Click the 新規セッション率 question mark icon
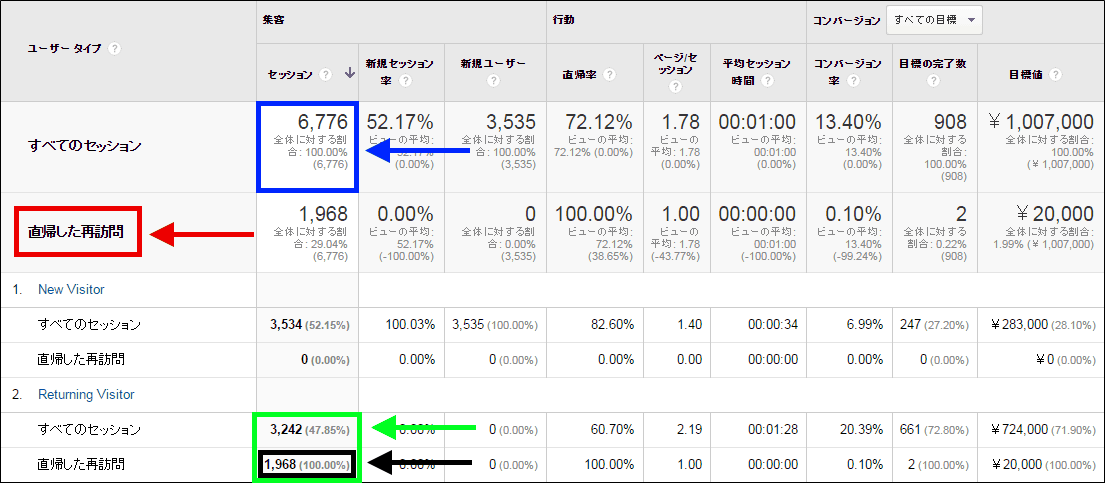Screen dimensions: 1105x483 pyautogui.click(x=406, y=82)
